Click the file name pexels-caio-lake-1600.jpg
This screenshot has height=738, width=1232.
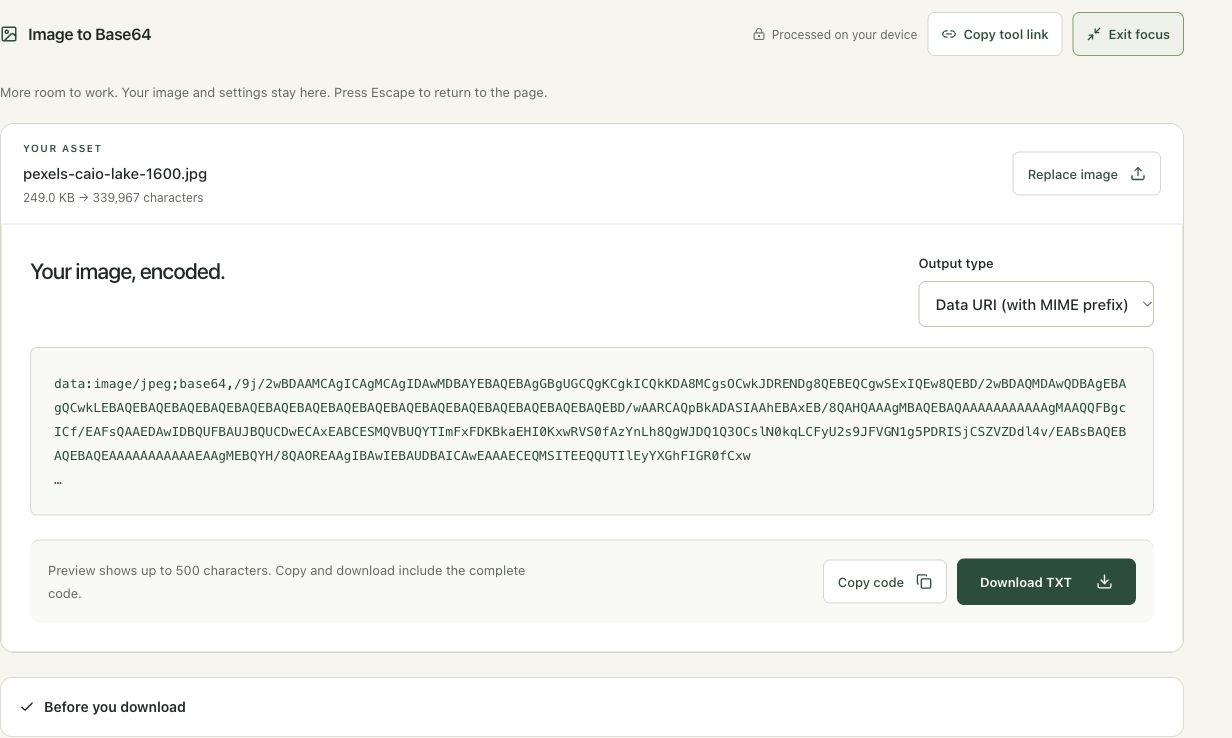pyautogui.click(x=115, y=174)
